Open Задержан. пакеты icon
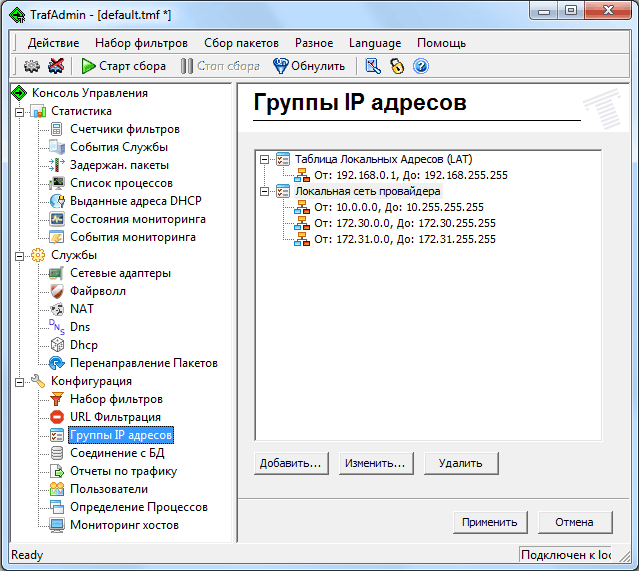This screenshot has width=639, height=571. point(57,165)
